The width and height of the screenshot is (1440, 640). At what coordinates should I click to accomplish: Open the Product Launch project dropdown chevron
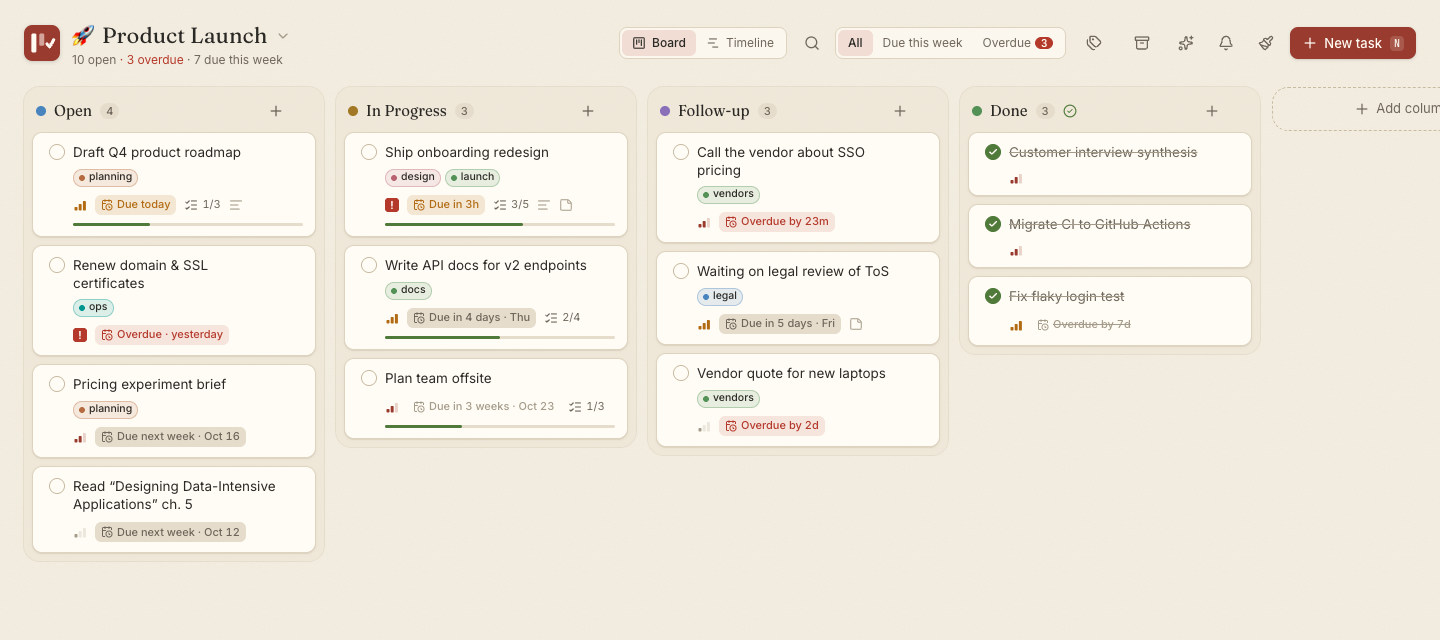283,36
